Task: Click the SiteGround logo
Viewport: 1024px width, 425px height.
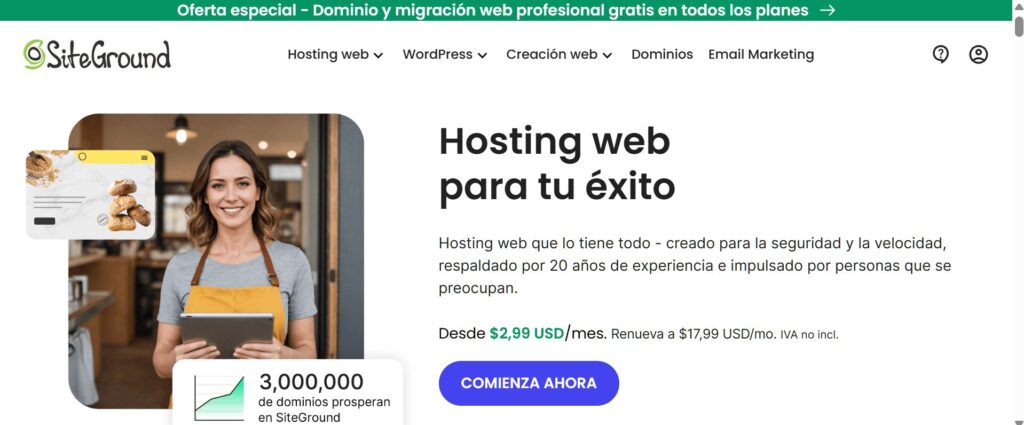Action: click(97, 55)
